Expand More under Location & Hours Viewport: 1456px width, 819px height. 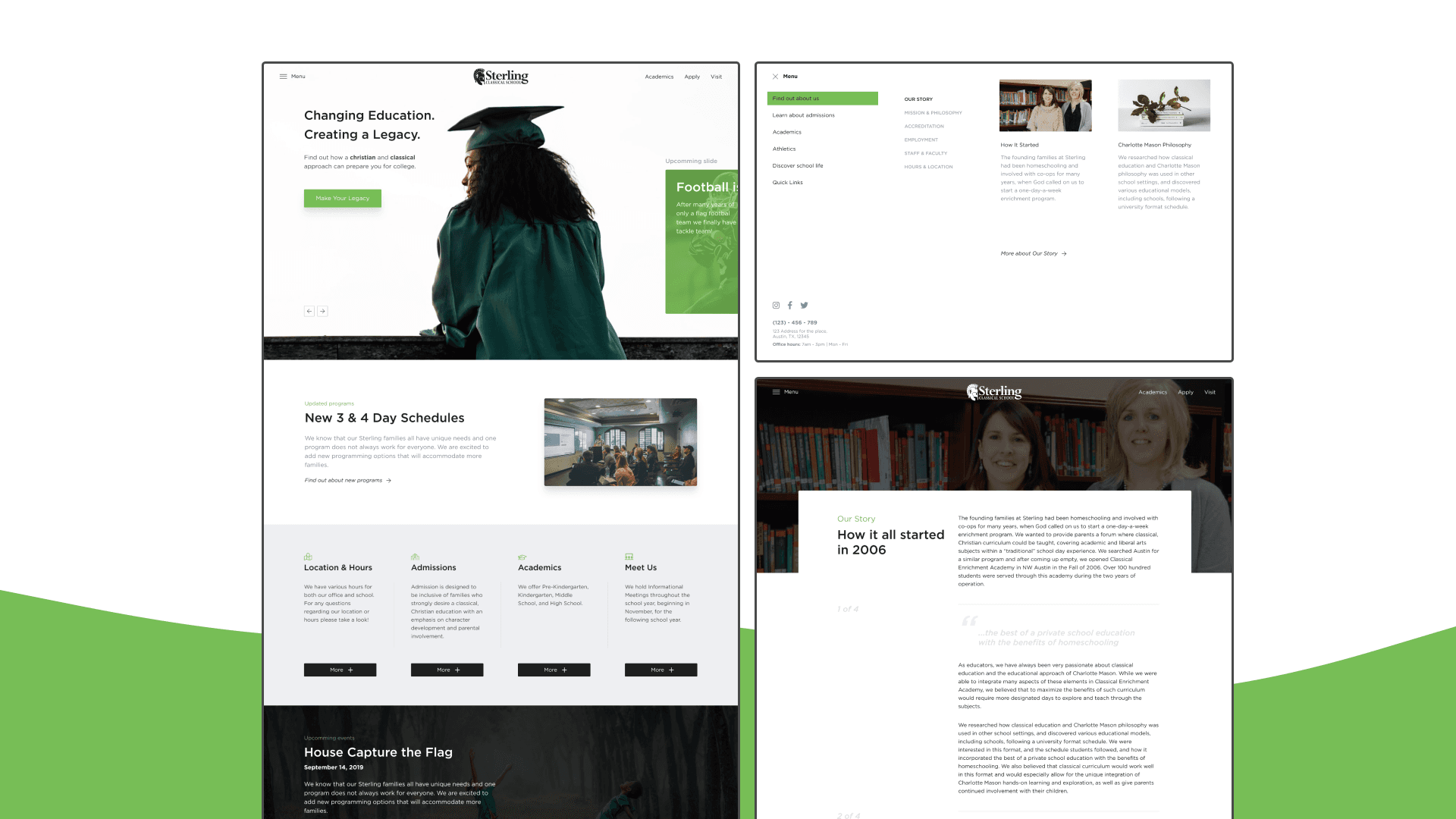click(340, 670)
